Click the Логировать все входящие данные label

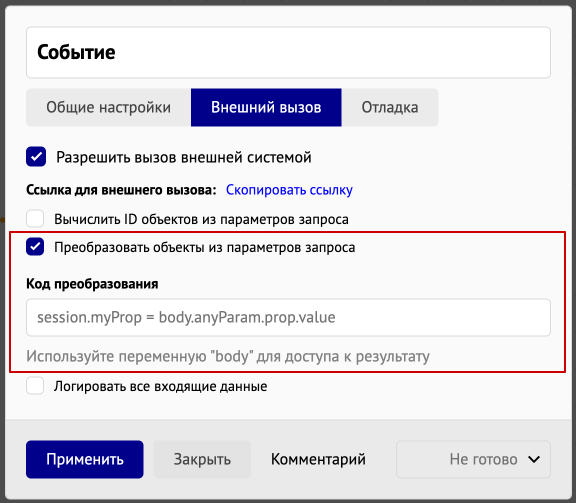point(161,386)
